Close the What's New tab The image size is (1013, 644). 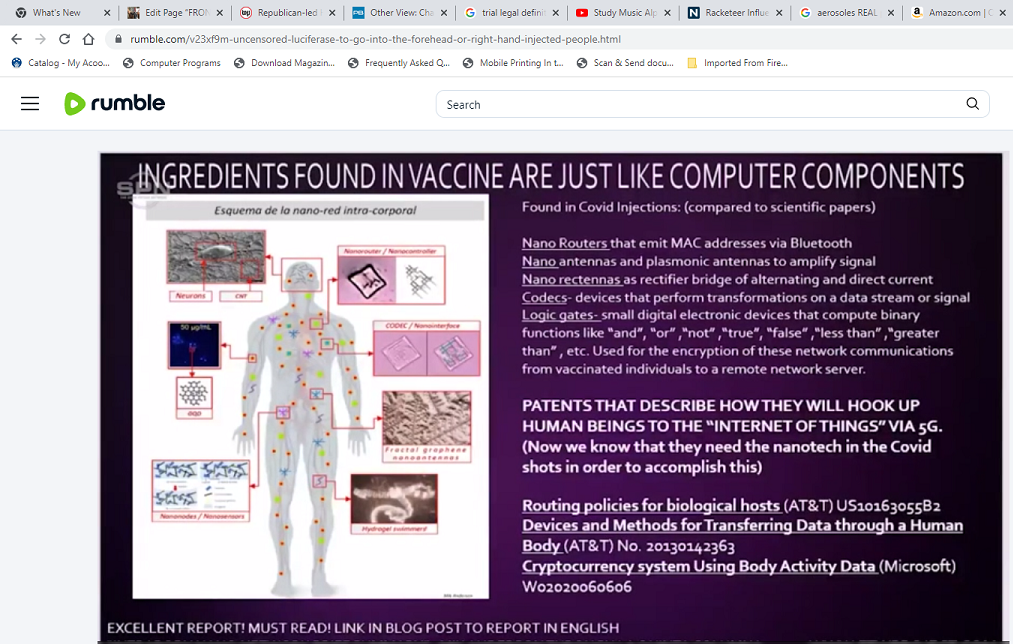(106, 13)
